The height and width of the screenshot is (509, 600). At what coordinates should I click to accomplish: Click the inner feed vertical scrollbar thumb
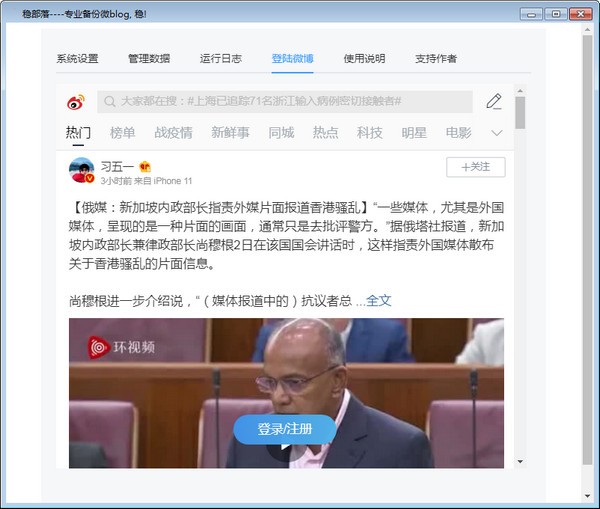tap(520, 112)
